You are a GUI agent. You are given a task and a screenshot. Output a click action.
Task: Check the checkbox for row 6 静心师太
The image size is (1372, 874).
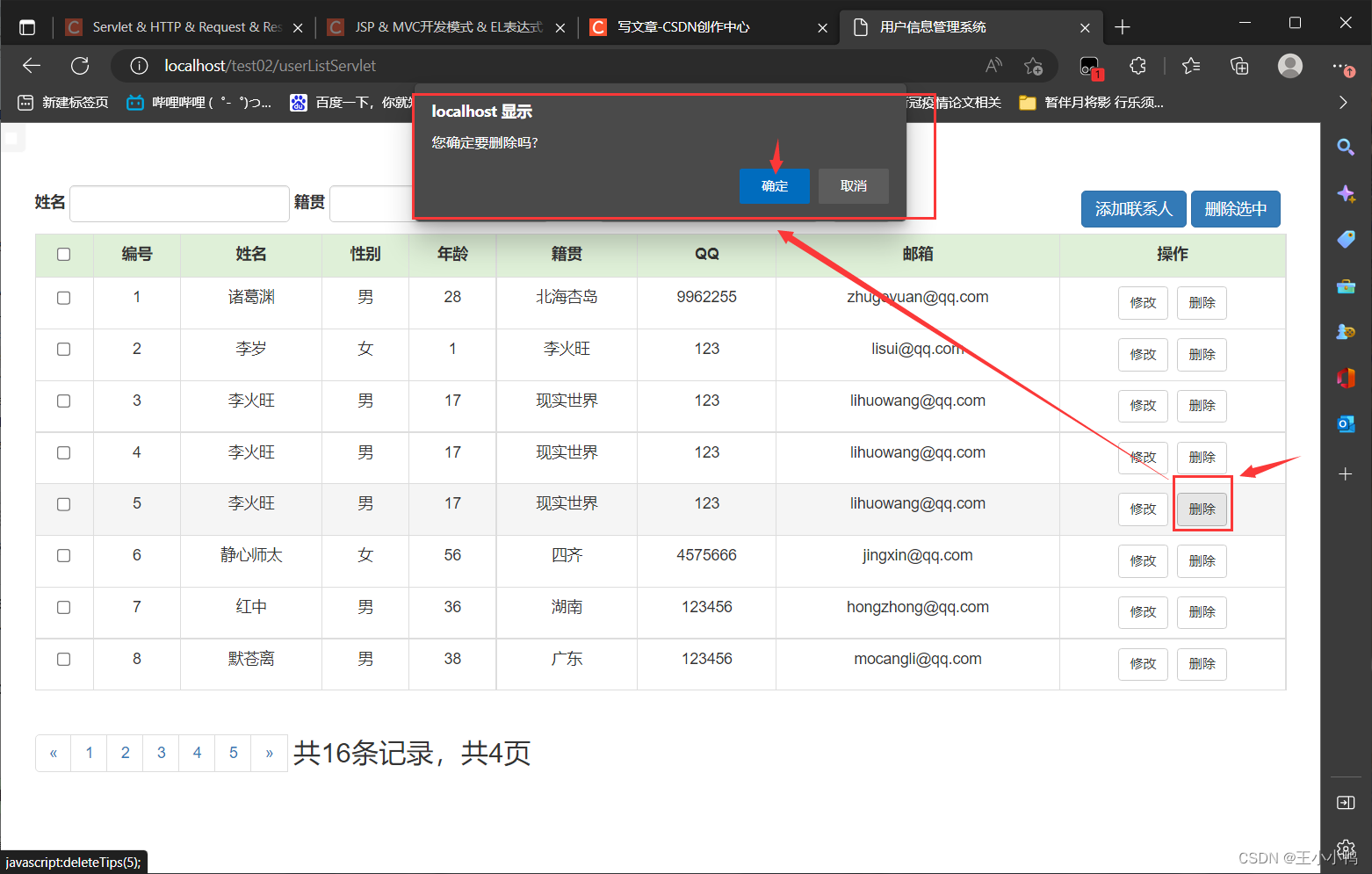point(63,556)
